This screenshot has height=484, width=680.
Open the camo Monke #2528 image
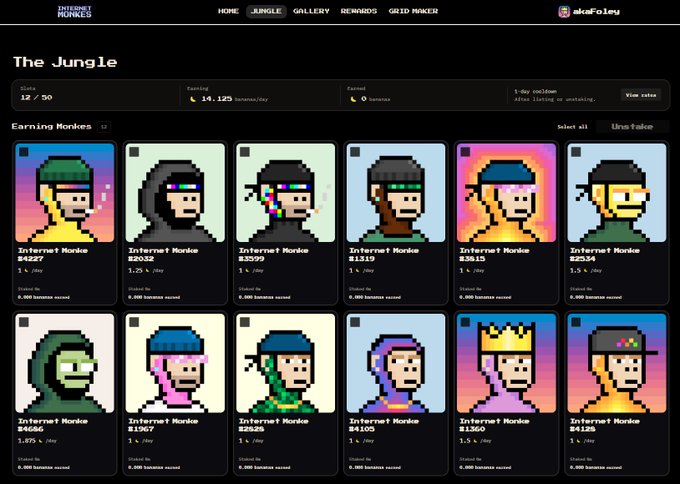(x=285, y=363)
